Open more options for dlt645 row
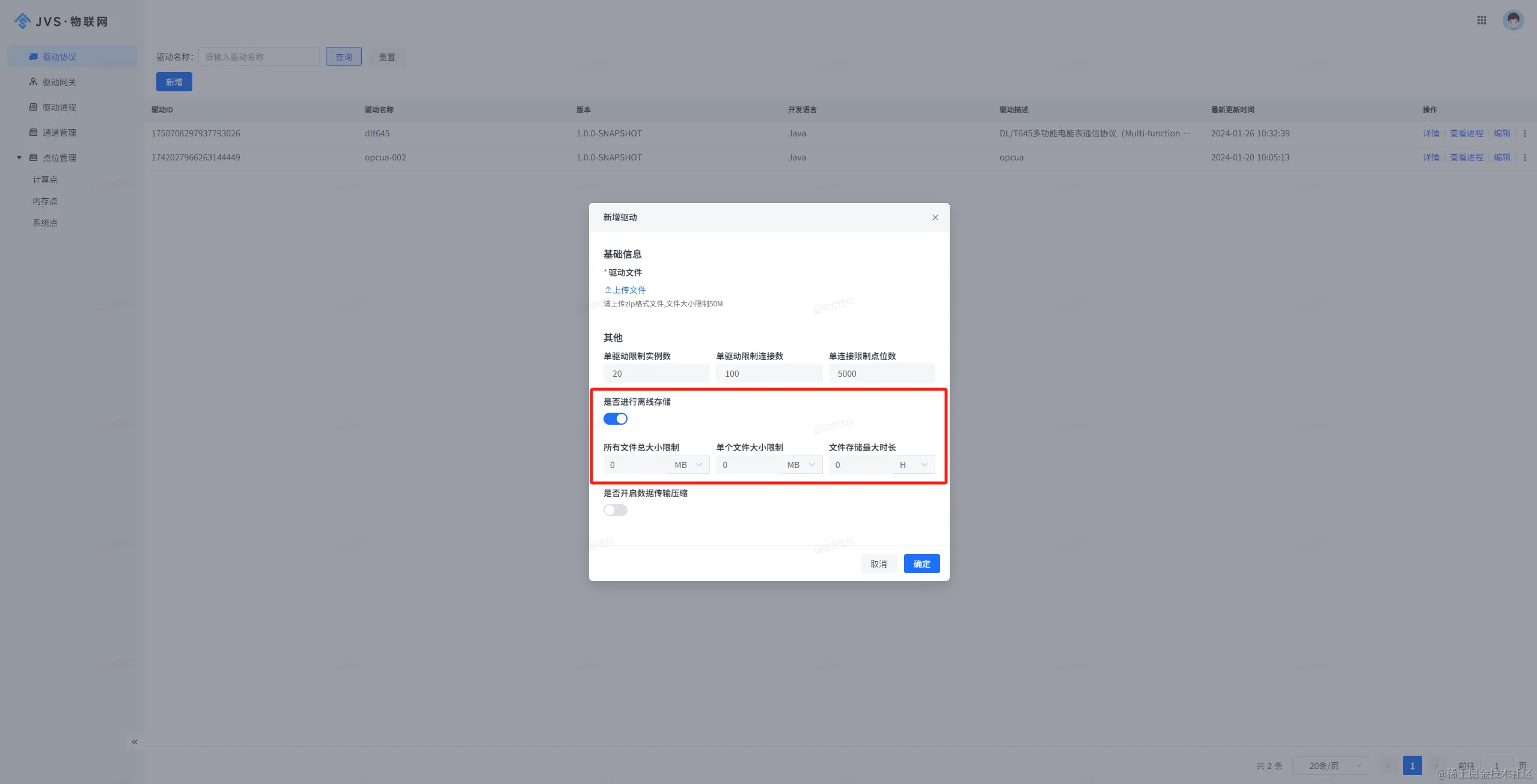 (x=1524, y=133)
